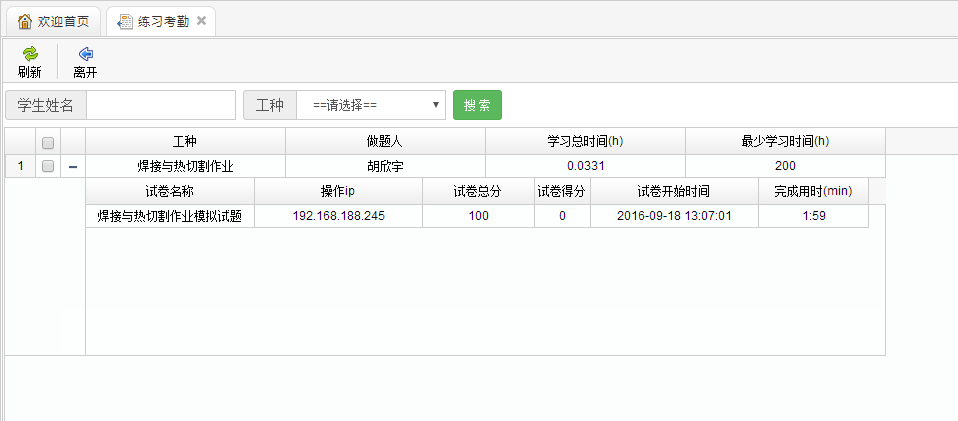Click the practice attendance tab icon
Viewport: 958px width, 421px height.
point(124,22)
